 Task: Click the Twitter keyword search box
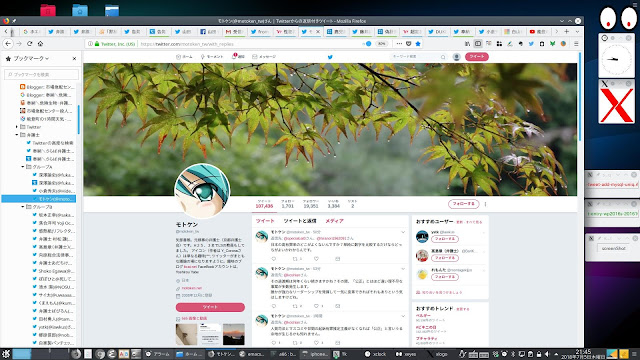[x=418, y=57]
